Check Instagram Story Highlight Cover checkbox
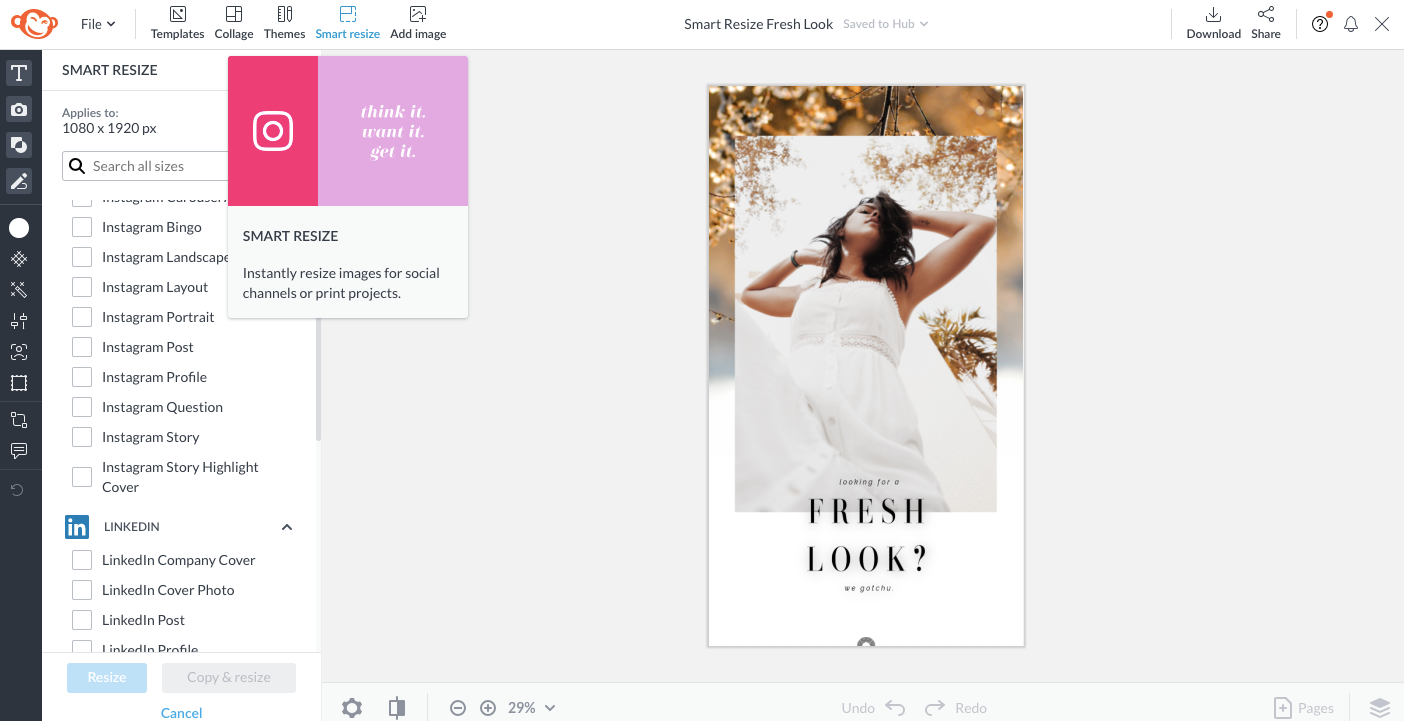Image resolution: width=1404 pixels, height=721 pixels. 82,477
